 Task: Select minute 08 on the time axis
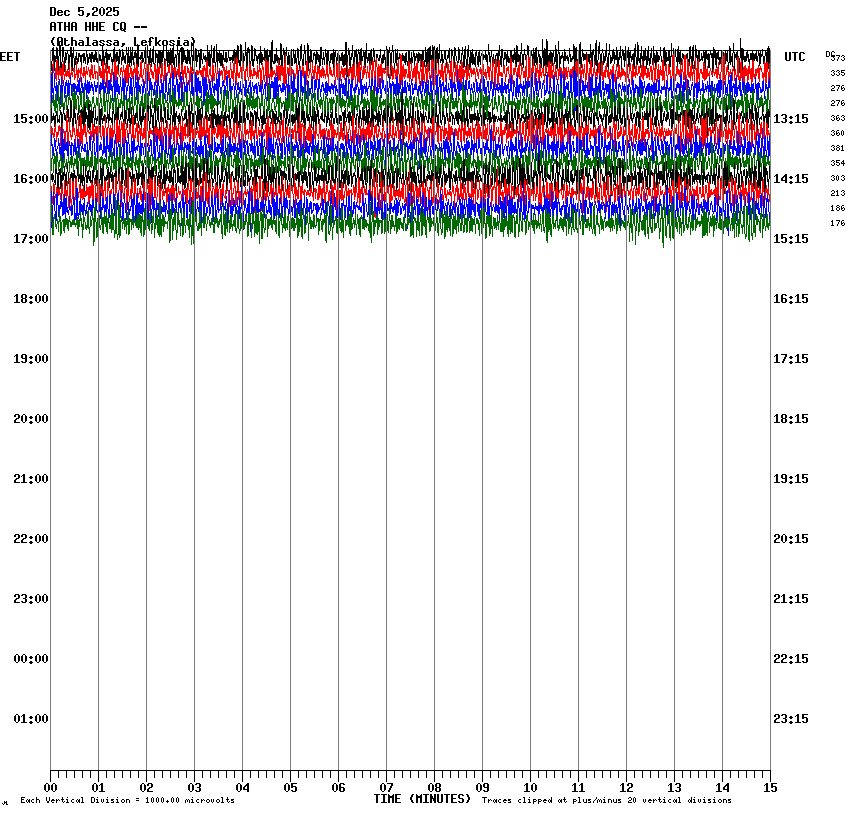(434, 788)
